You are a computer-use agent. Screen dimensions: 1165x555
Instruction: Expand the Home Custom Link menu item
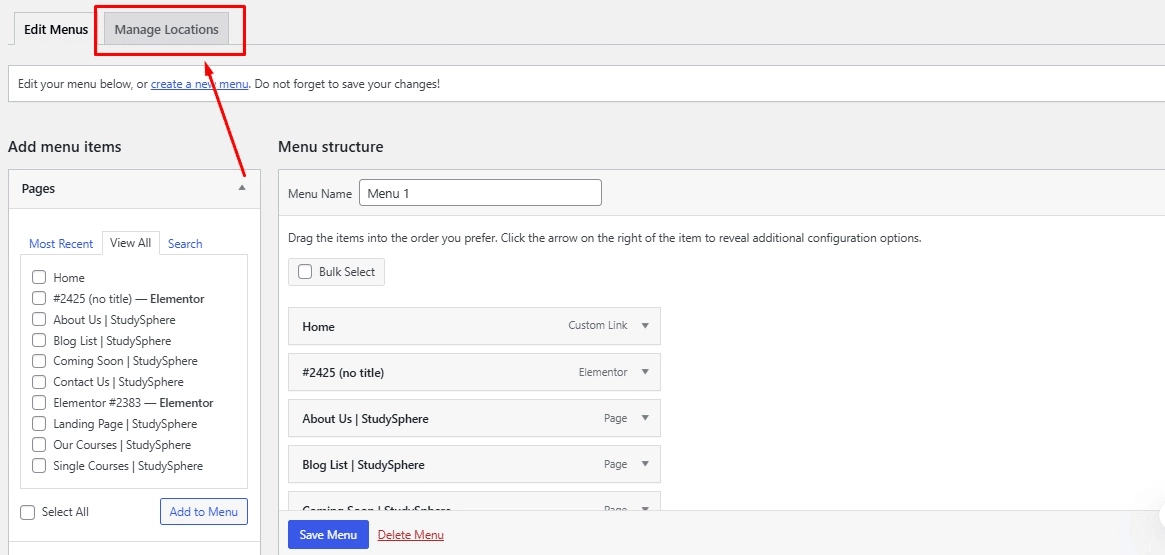pyautogui.click(x=645, y=325)
